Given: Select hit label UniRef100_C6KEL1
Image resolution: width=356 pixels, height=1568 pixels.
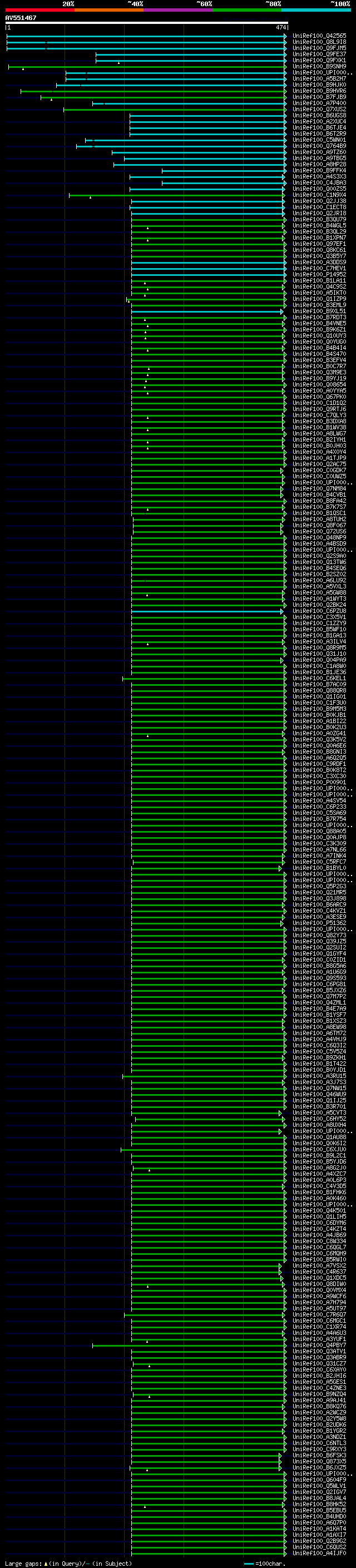Looking at the screenshot, I should [x=319, y=678].
